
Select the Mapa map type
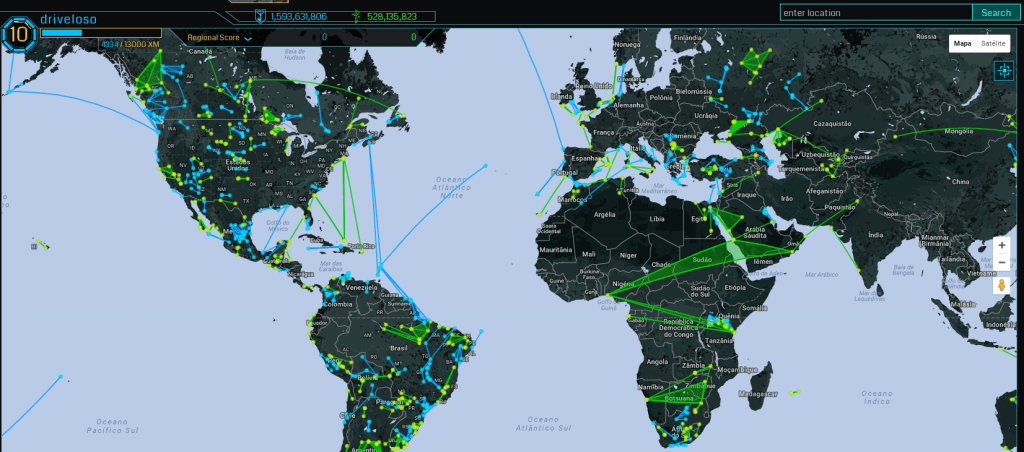click(x=962, y=44)
